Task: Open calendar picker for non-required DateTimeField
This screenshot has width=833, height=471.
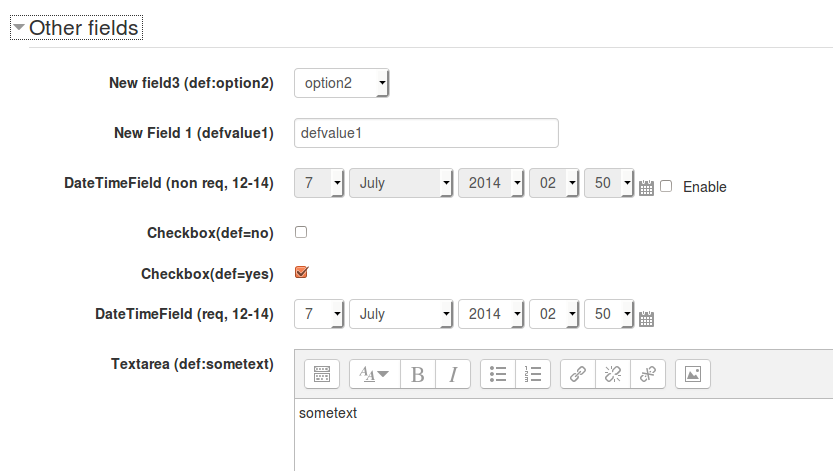Action: 646,187
